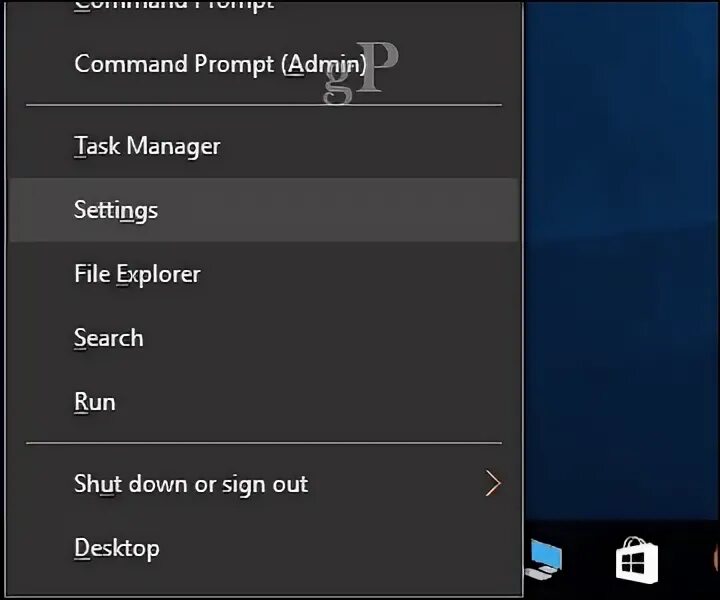Screen dimensions: 720x600
Task: Click the blue desktop wallpaper area
Action: [x=620, y=250]
